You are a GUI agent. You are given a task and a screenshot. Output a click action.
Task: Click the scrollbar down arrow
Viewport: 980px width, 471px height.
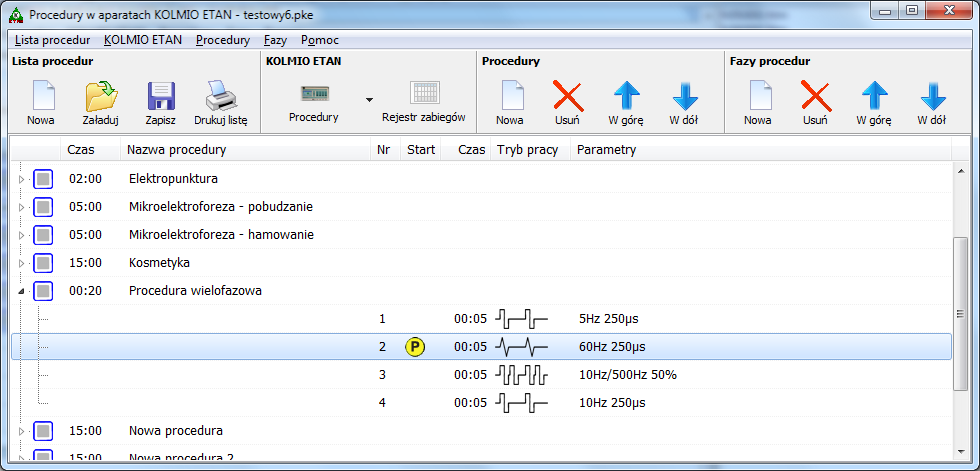[960, 451]
